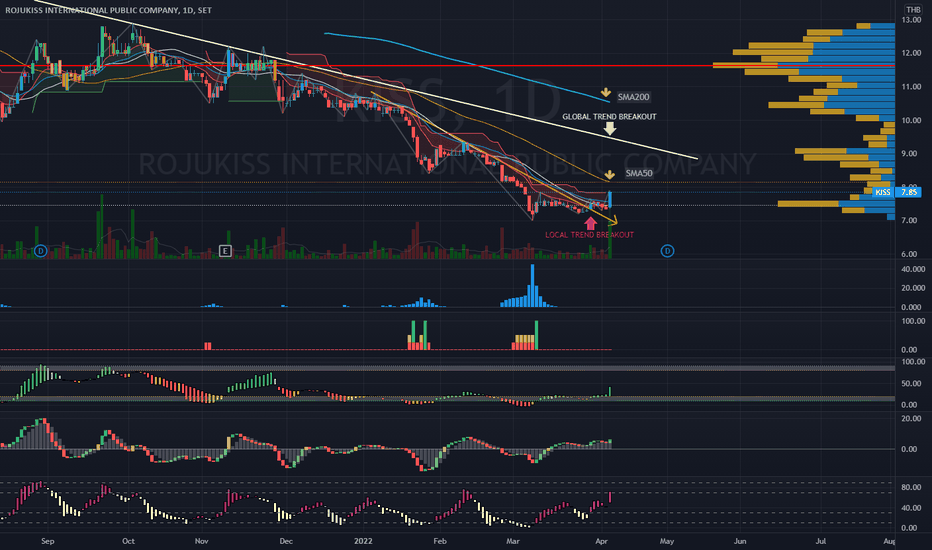The width and height of the screenshot is (932, 550).
Task: Click the Jul label on time axis
Action: point(821,541)
